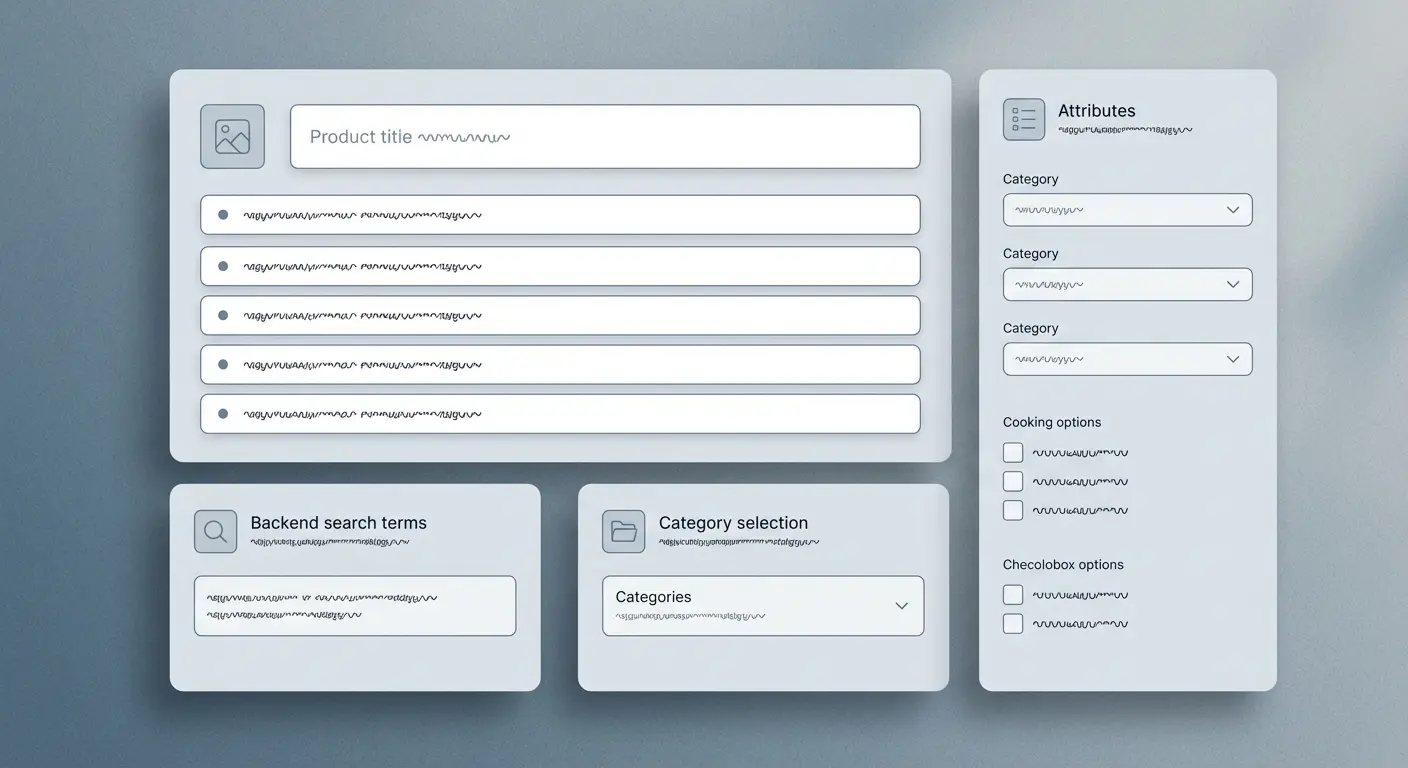Click the Category selection title text
This screenshot has height=768, width=1408.
733,522
